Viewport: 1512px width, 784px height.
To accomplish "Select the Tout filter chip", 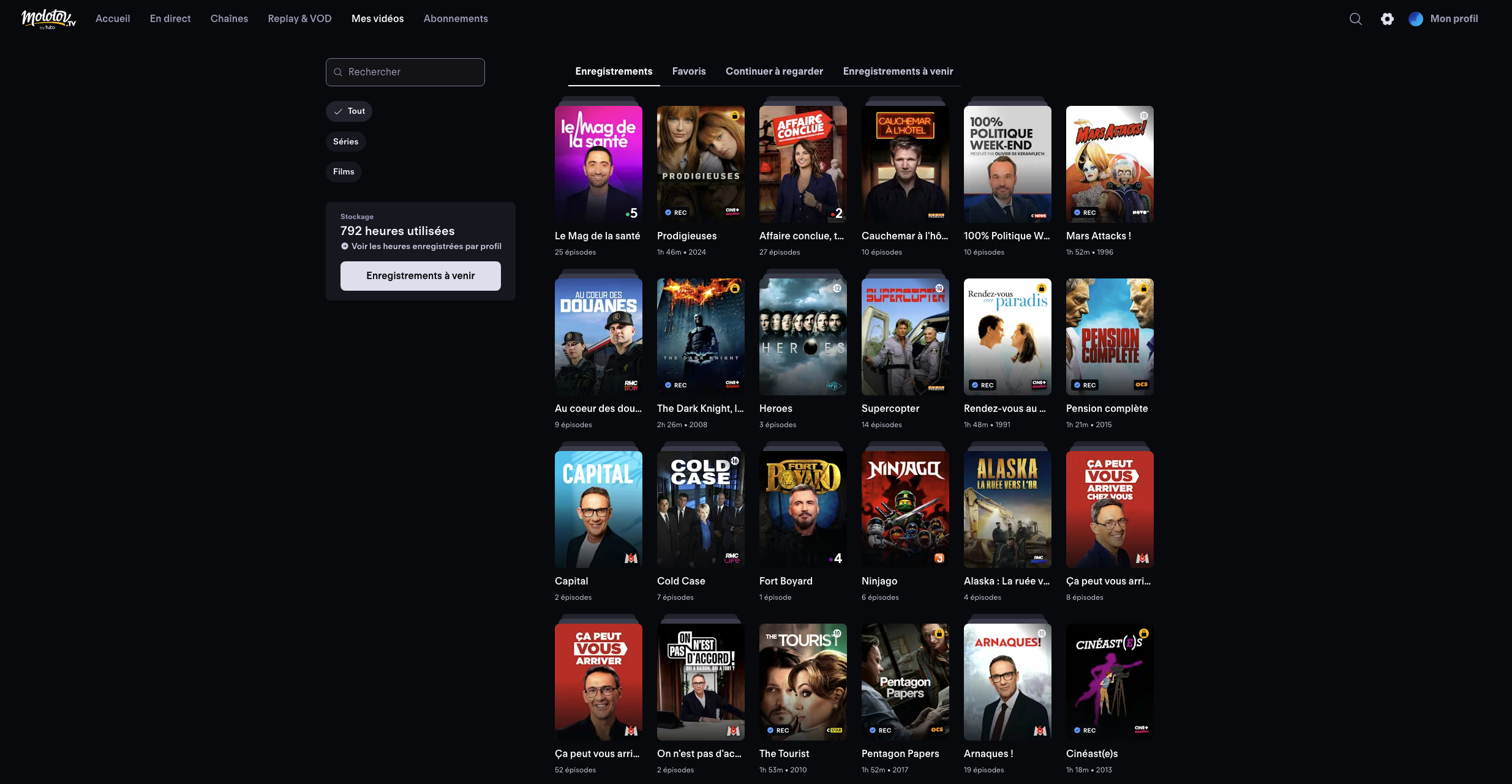I will pyautogui.click(x=349, y=111).
